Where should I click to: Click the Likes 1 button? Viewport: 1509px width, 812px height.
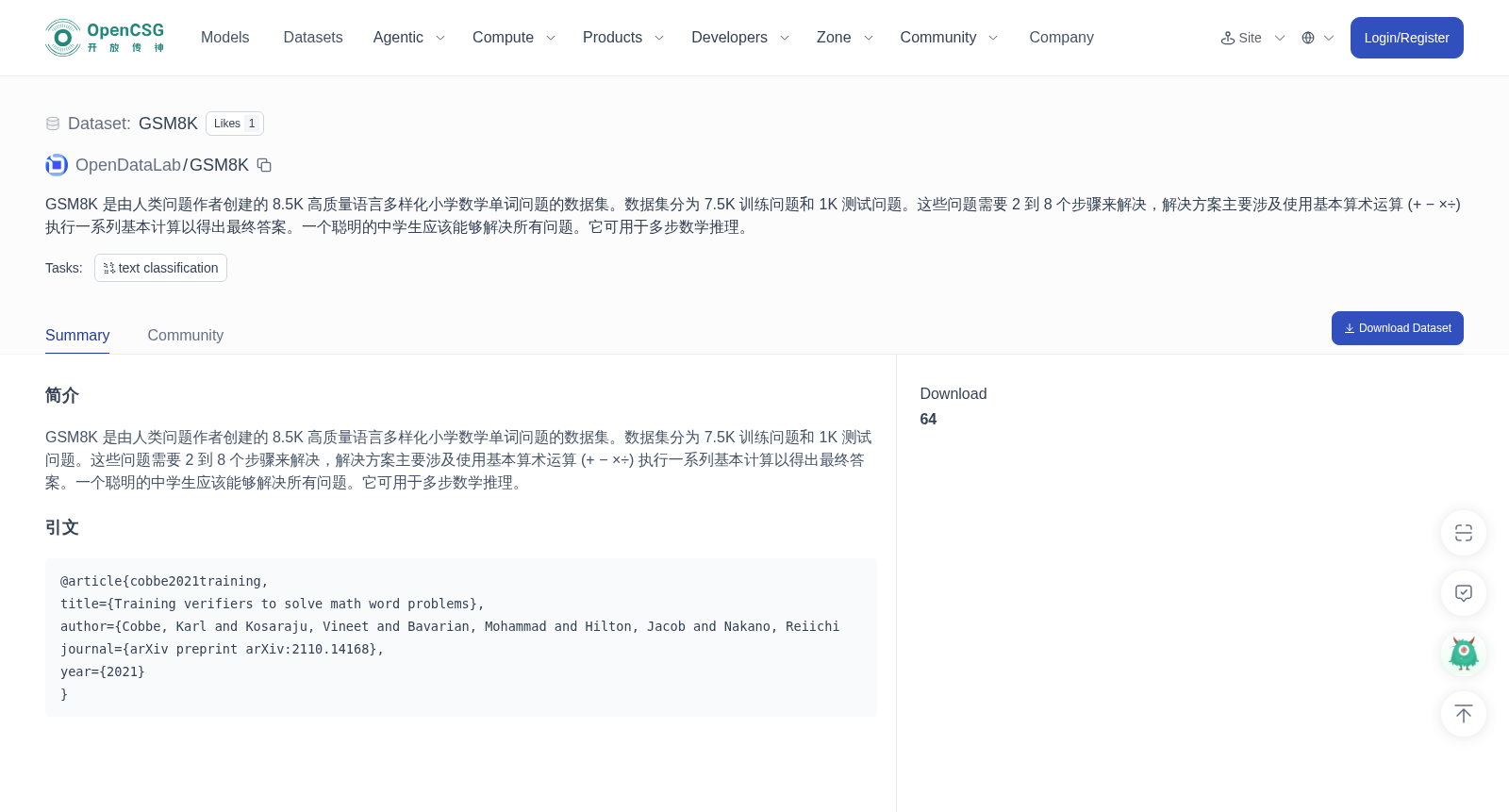235,124
